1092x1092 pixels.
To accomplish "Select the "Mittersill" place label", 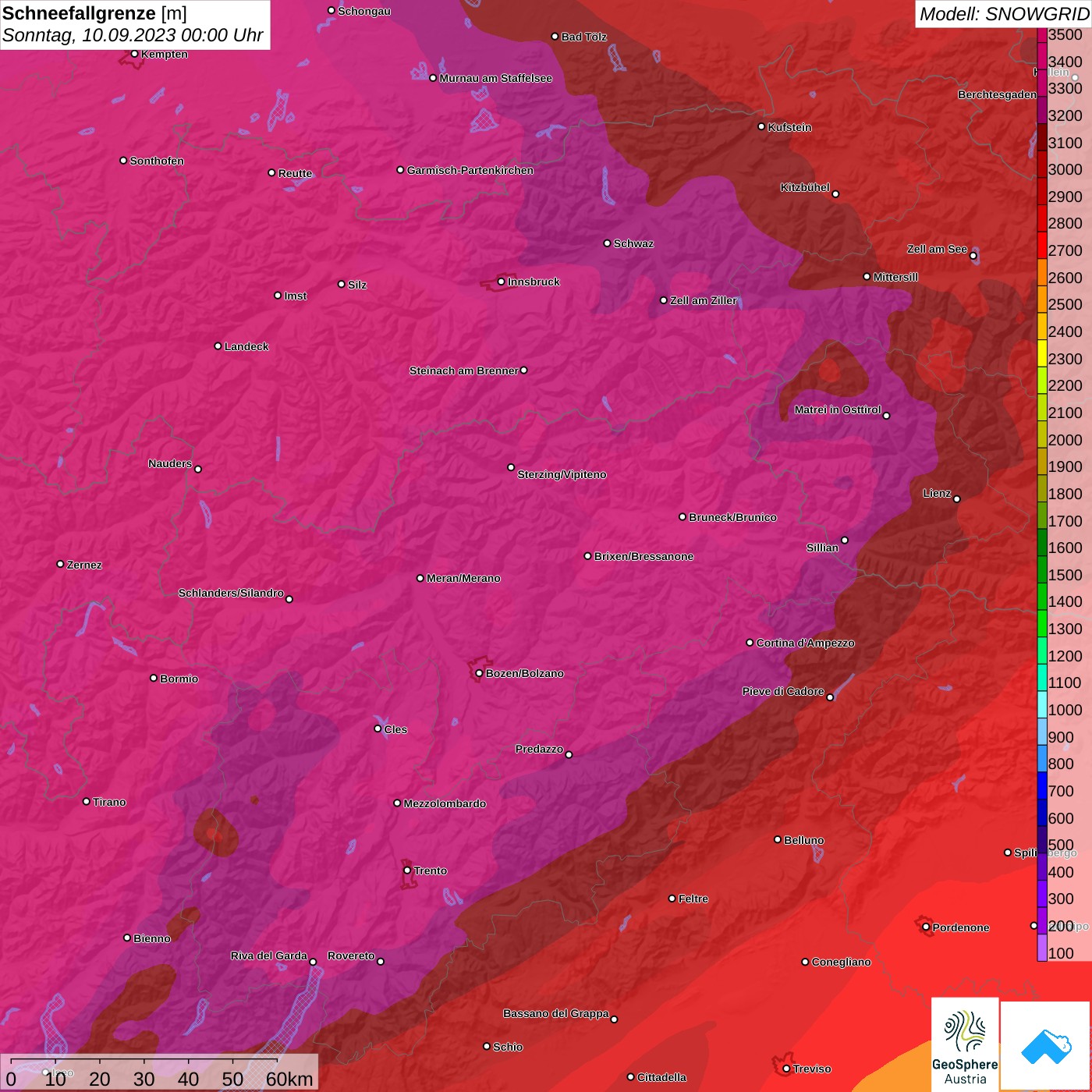I will coord(895,277).
